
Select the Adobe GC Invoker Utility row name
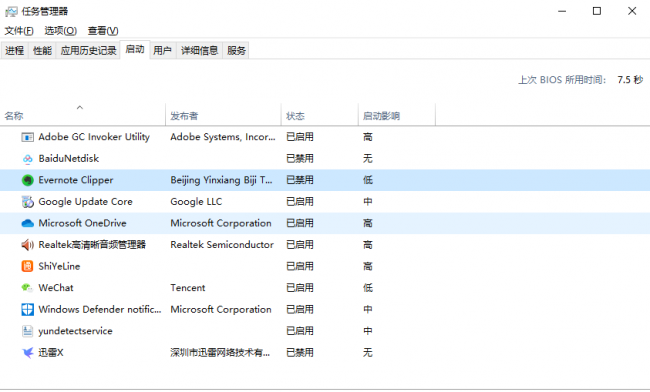pos(94,137)
